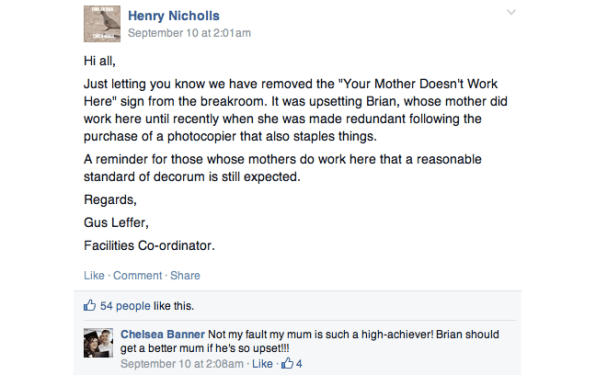The image size is (596, 375).
Task: Expand the post options chevron menu
Action: click(x=511, y=12)
